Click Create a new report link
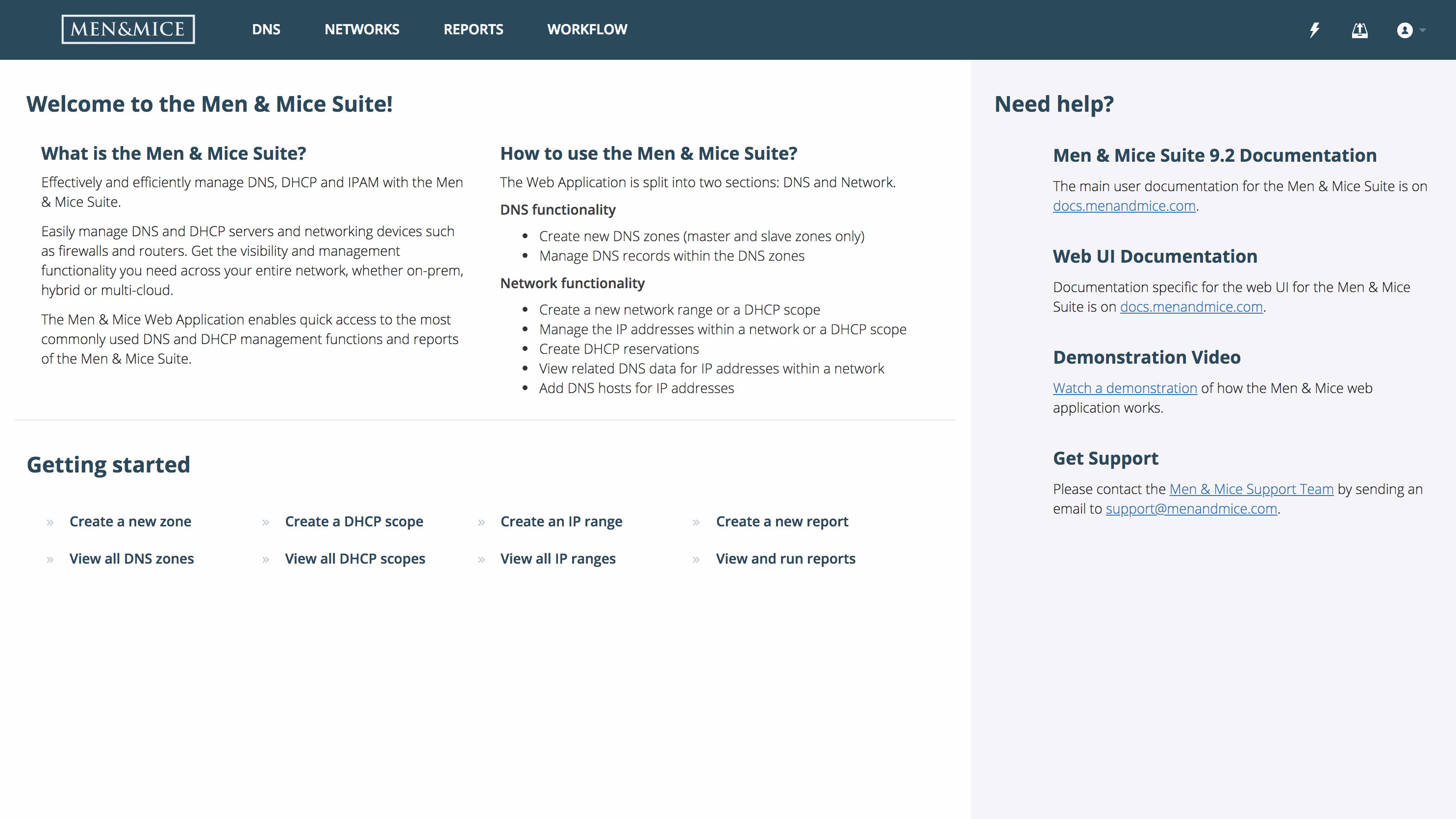This screenshot has width=1456, height=819. pos(782,521)
